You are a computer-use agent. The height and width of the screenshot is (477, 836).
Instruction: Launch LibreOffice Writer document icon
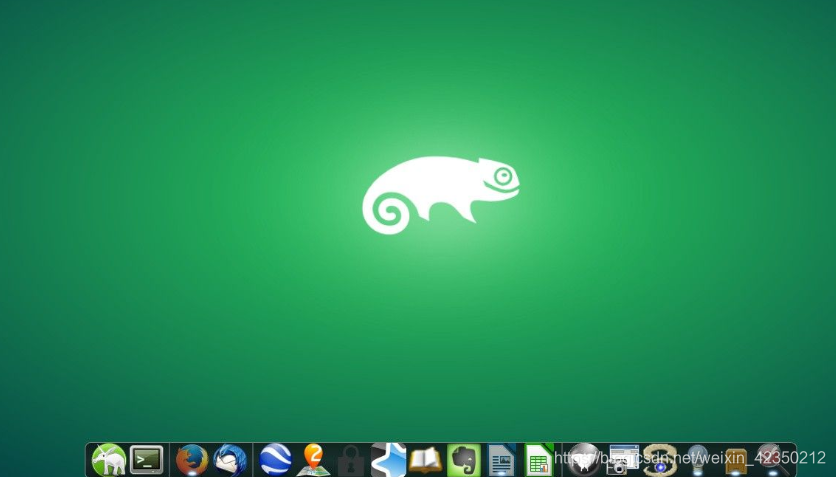(x=501, y=459)
